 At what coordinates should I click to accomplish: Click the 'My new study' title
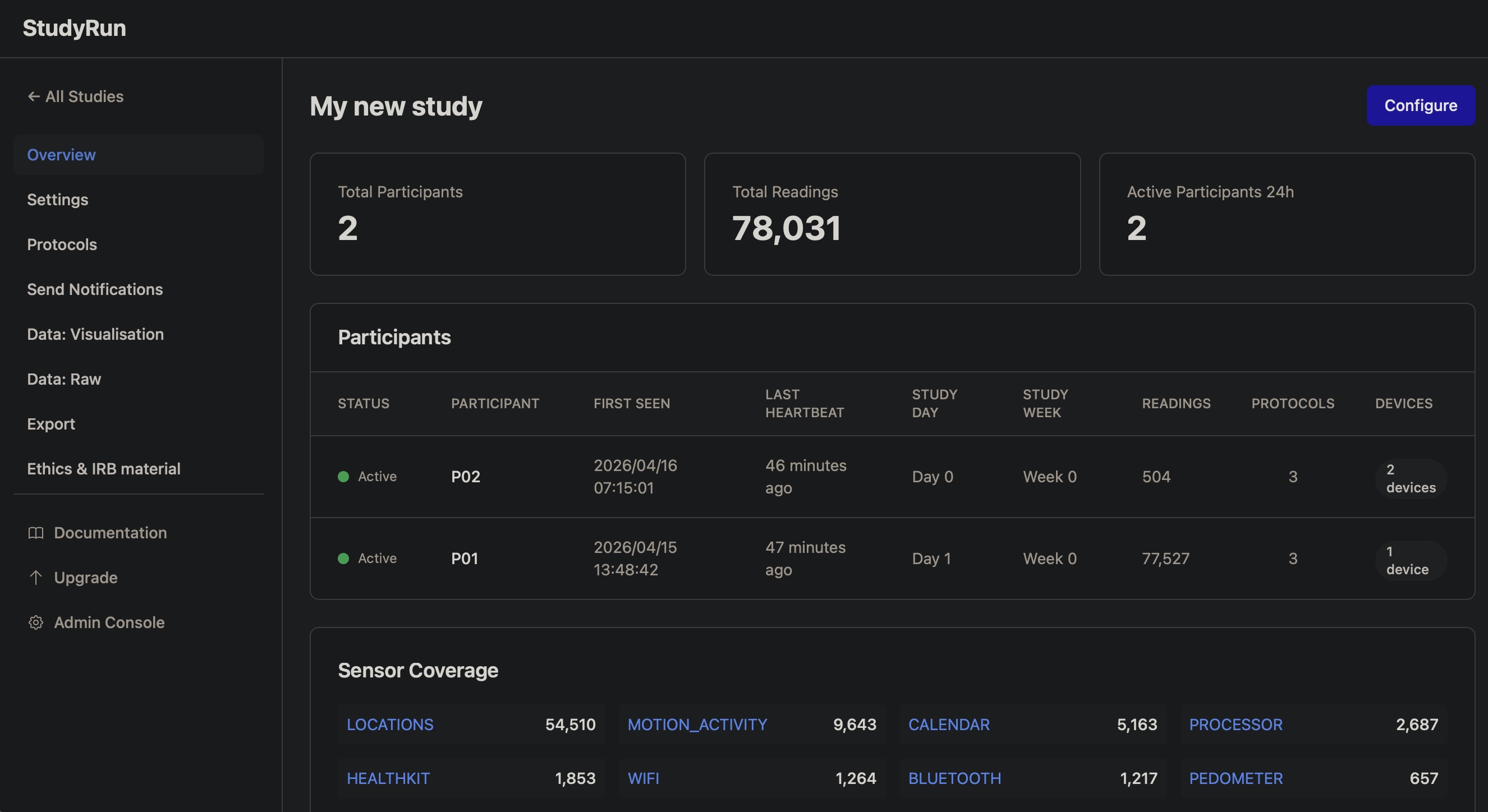[x=396, y=106]
